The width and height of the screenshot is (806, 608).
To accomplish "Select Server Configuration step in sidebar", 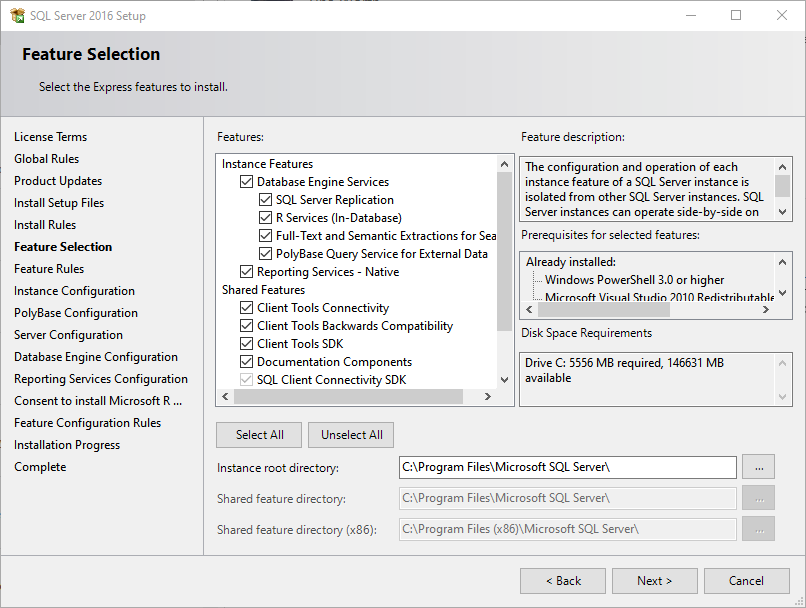I will (x=68, y=335).
